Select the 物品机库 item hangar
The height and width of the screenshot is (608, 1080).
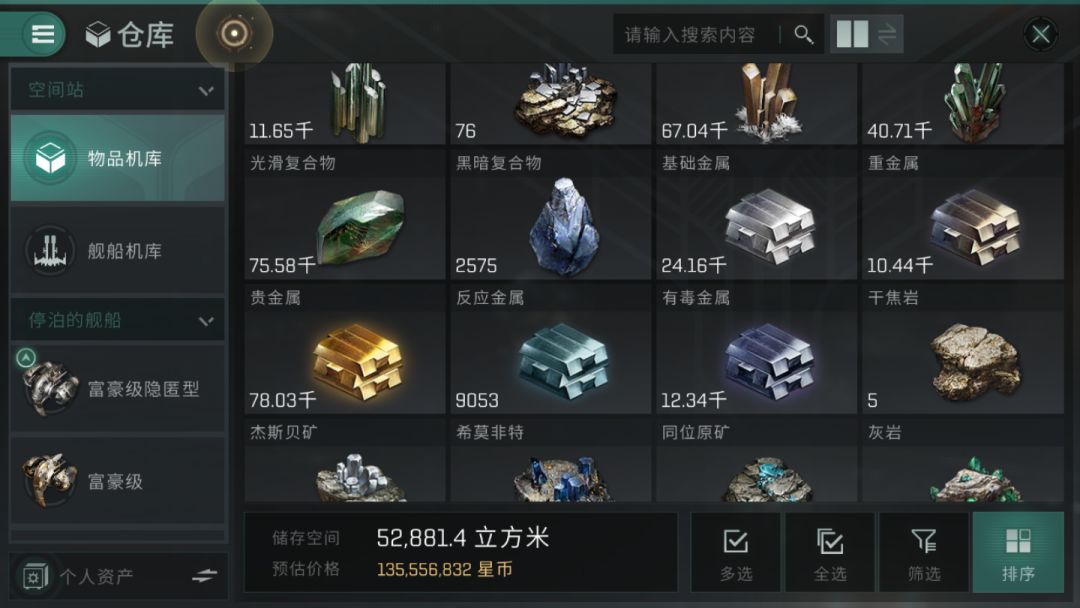[118, 158]
